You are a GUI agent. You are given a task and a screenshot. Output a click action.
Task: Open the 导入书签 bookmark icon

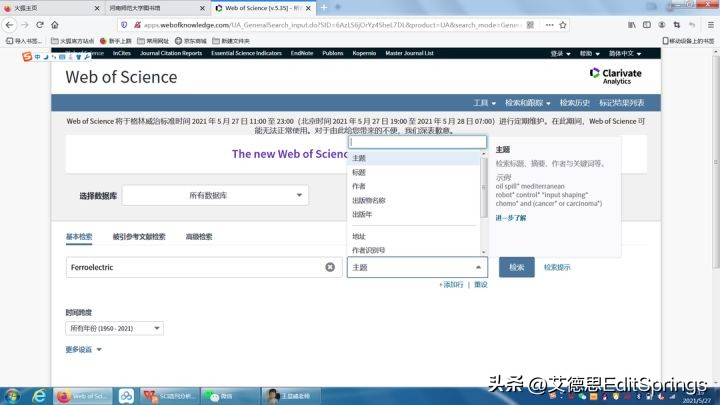(24, 41)
